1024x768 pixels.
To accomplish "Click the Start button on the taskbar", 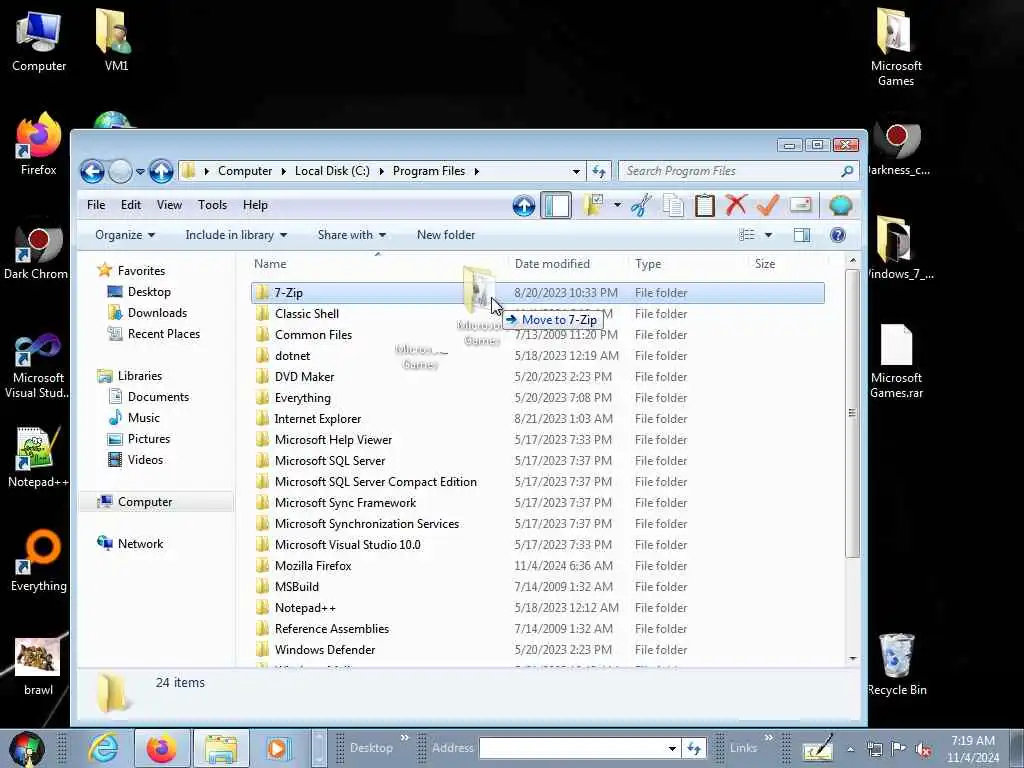I will (27, 748).
